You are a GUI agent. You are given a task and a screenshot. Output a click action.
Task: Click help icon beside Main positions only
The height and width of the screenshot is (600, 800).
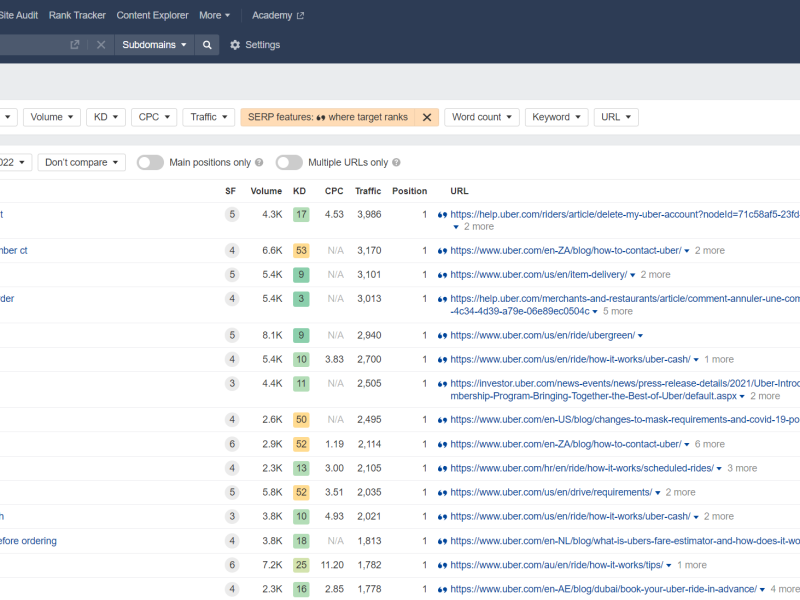click(259, 163)
